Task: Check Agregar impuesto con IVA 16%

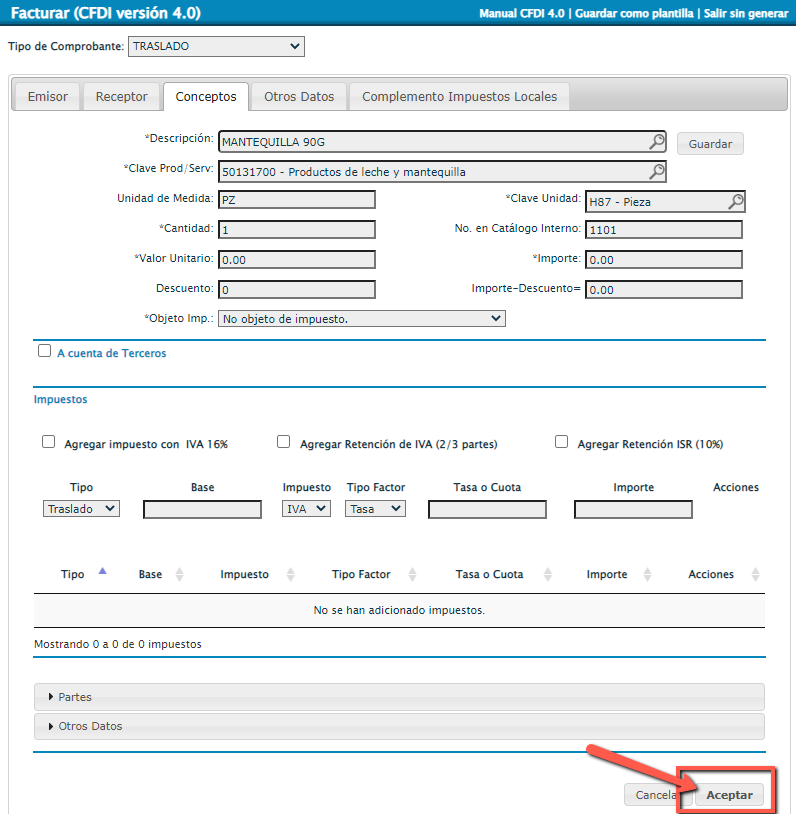Action: tap(48, 442)
